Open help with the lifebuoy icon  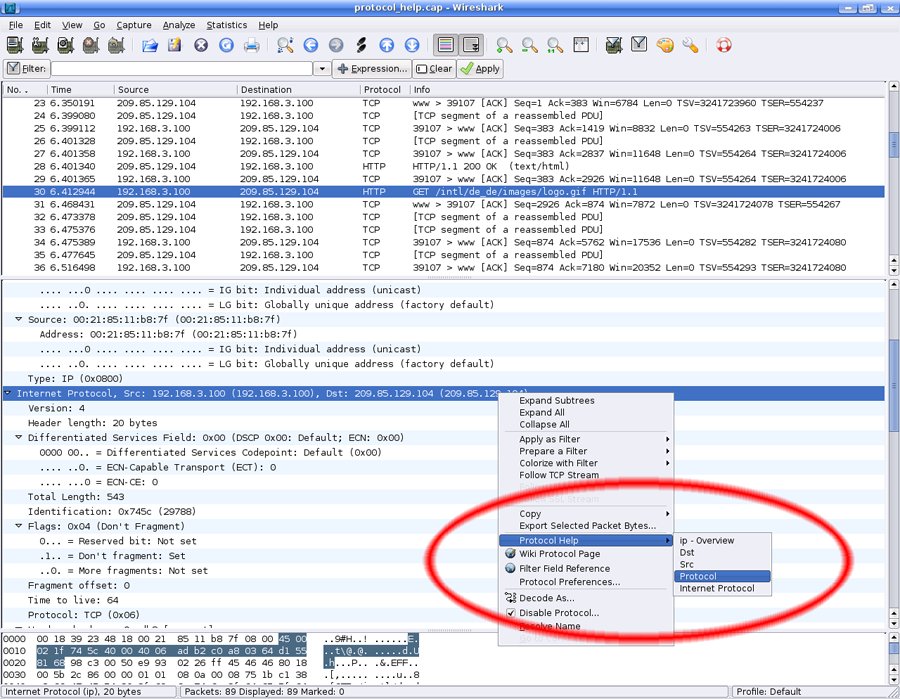coord(724,45)
